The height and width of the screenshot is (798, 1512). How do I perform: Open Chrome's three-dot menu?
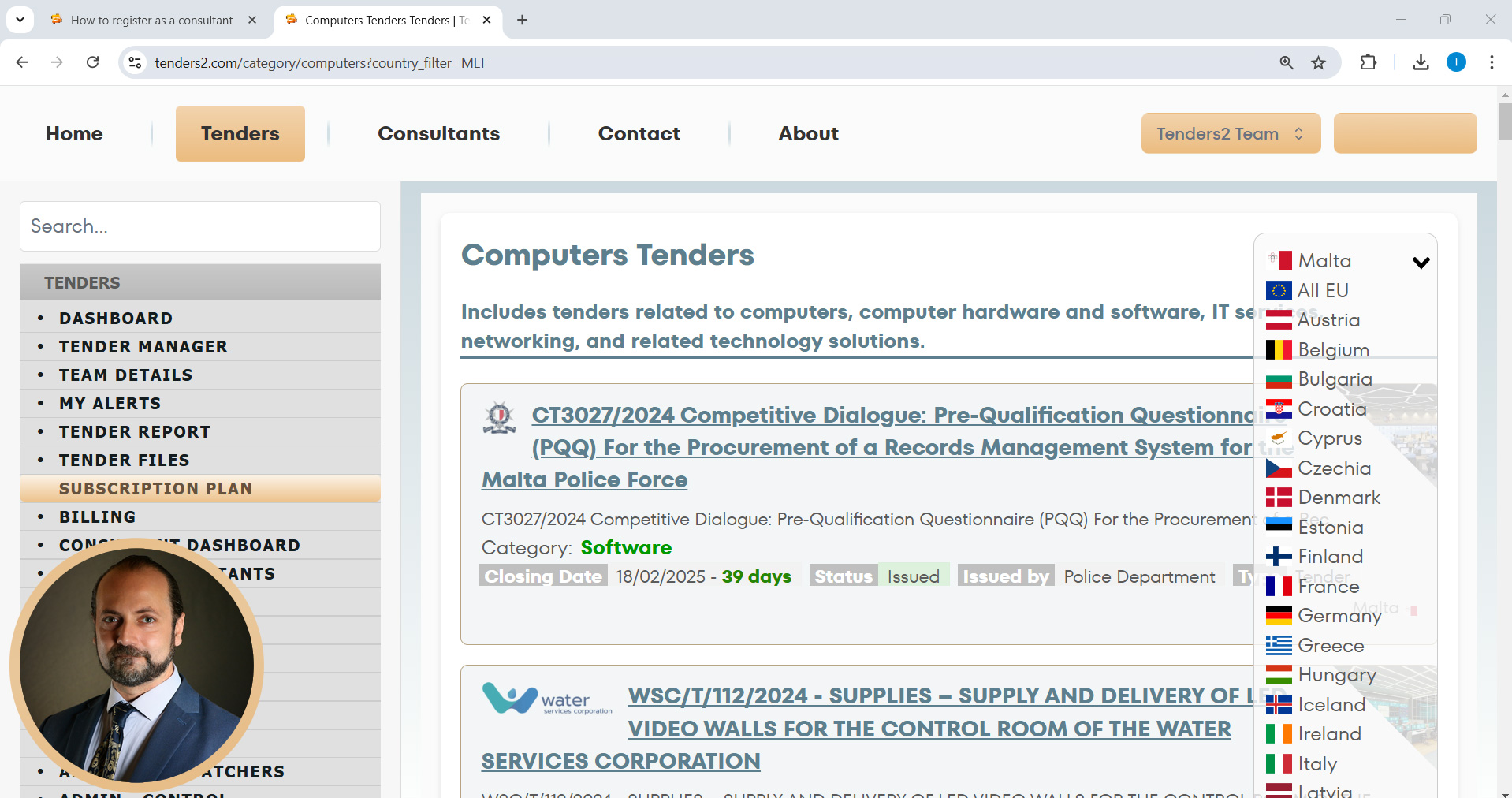pos(1492,62)
